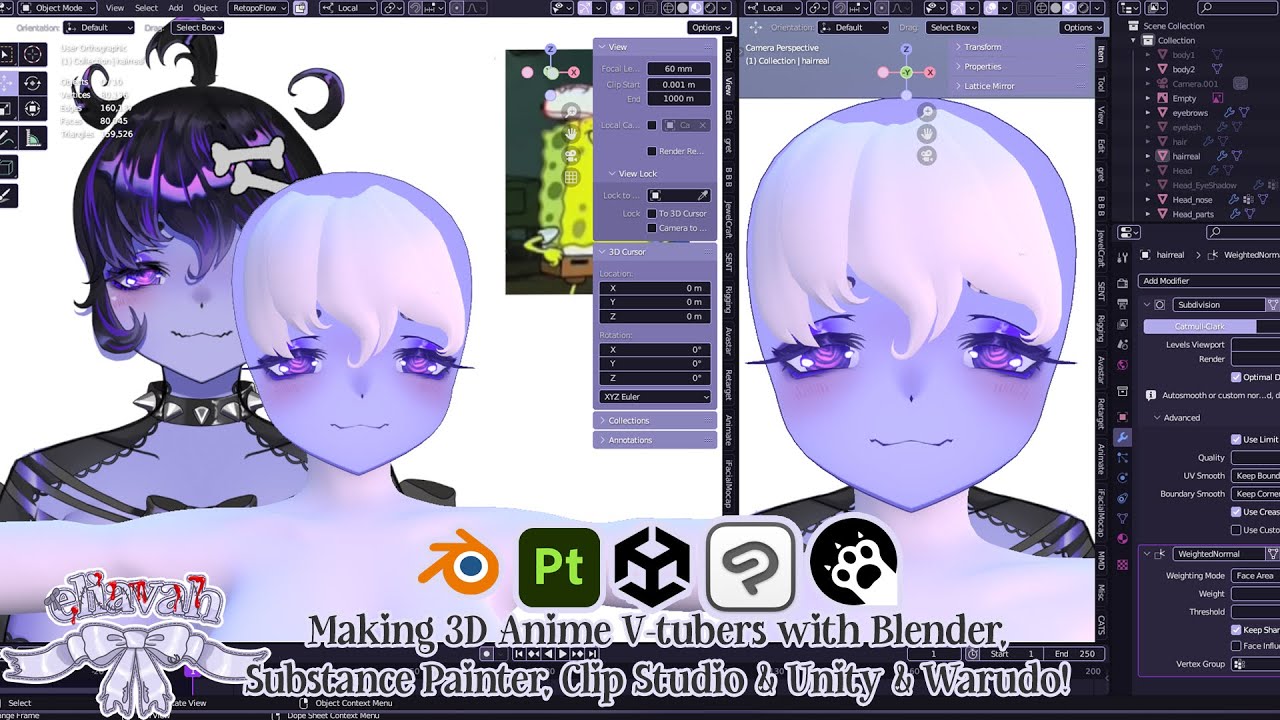Uncheck Keep Sharp checkbox
The image size is (1280, 720).
(x=1237, y=630)
